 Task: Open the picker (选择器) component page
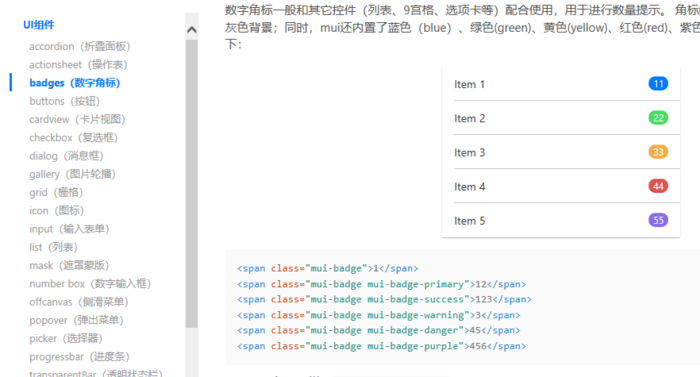pos(66,339)
